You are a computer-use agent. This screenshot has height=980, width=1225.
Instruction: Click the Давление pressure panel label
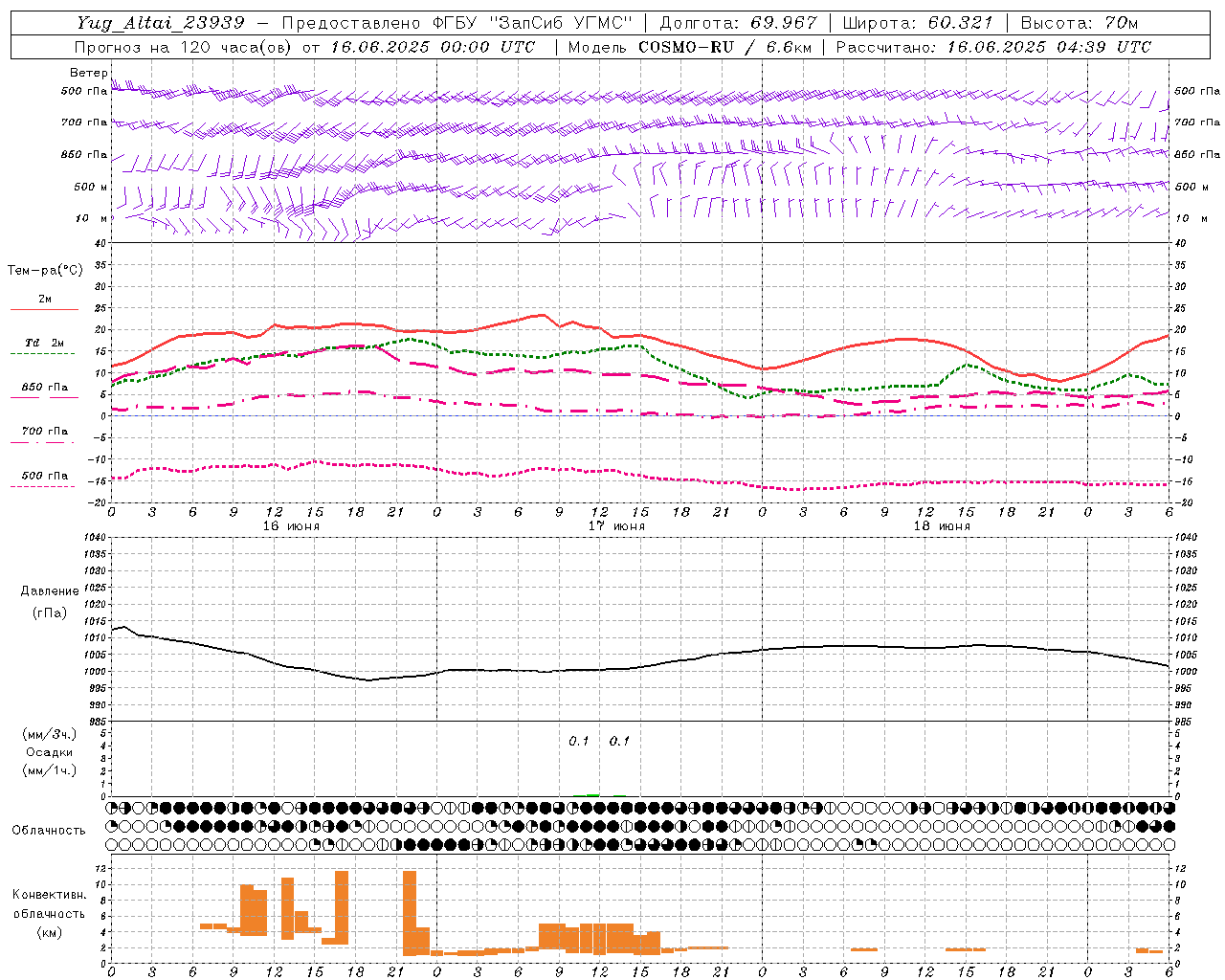tap(50, 591)
